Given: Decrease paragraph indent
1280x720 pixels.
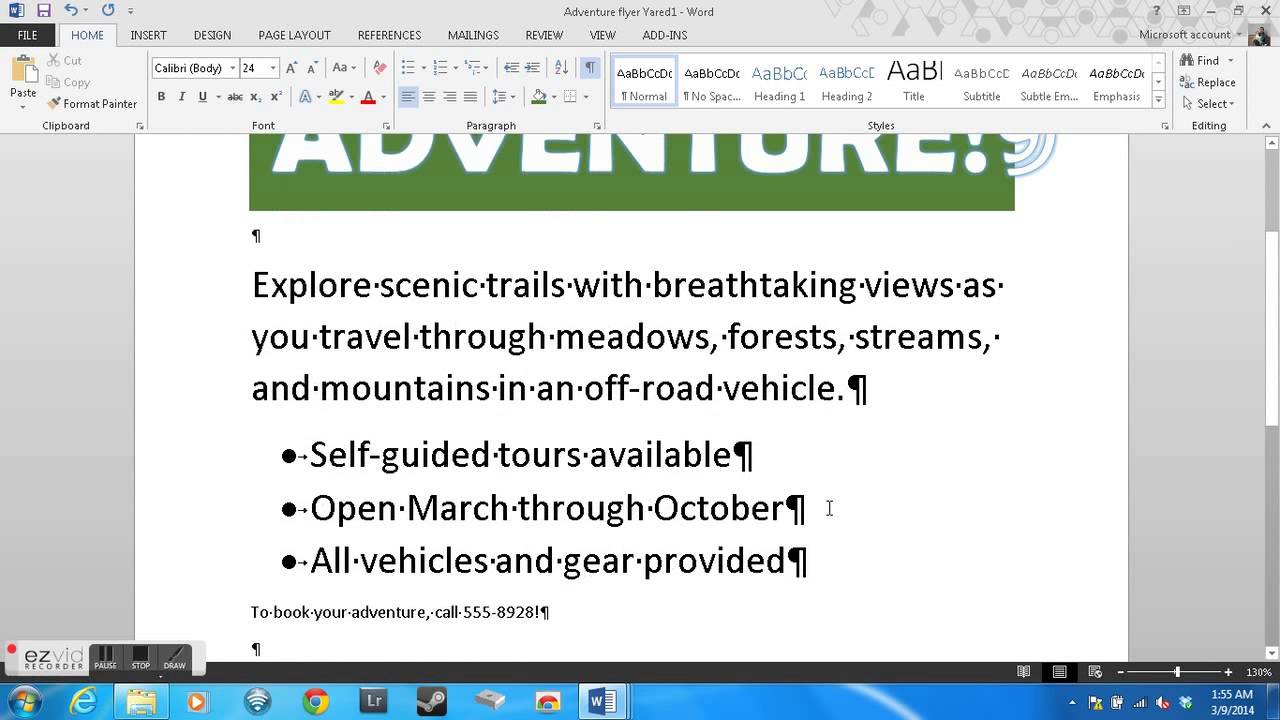Looking at the screenshot, I should 511,68.
